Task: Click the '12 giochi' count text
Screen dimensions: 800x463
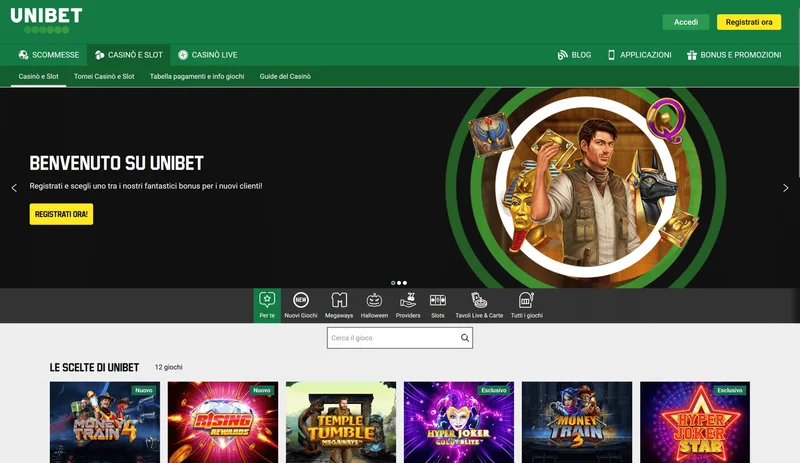Action: 168,367
